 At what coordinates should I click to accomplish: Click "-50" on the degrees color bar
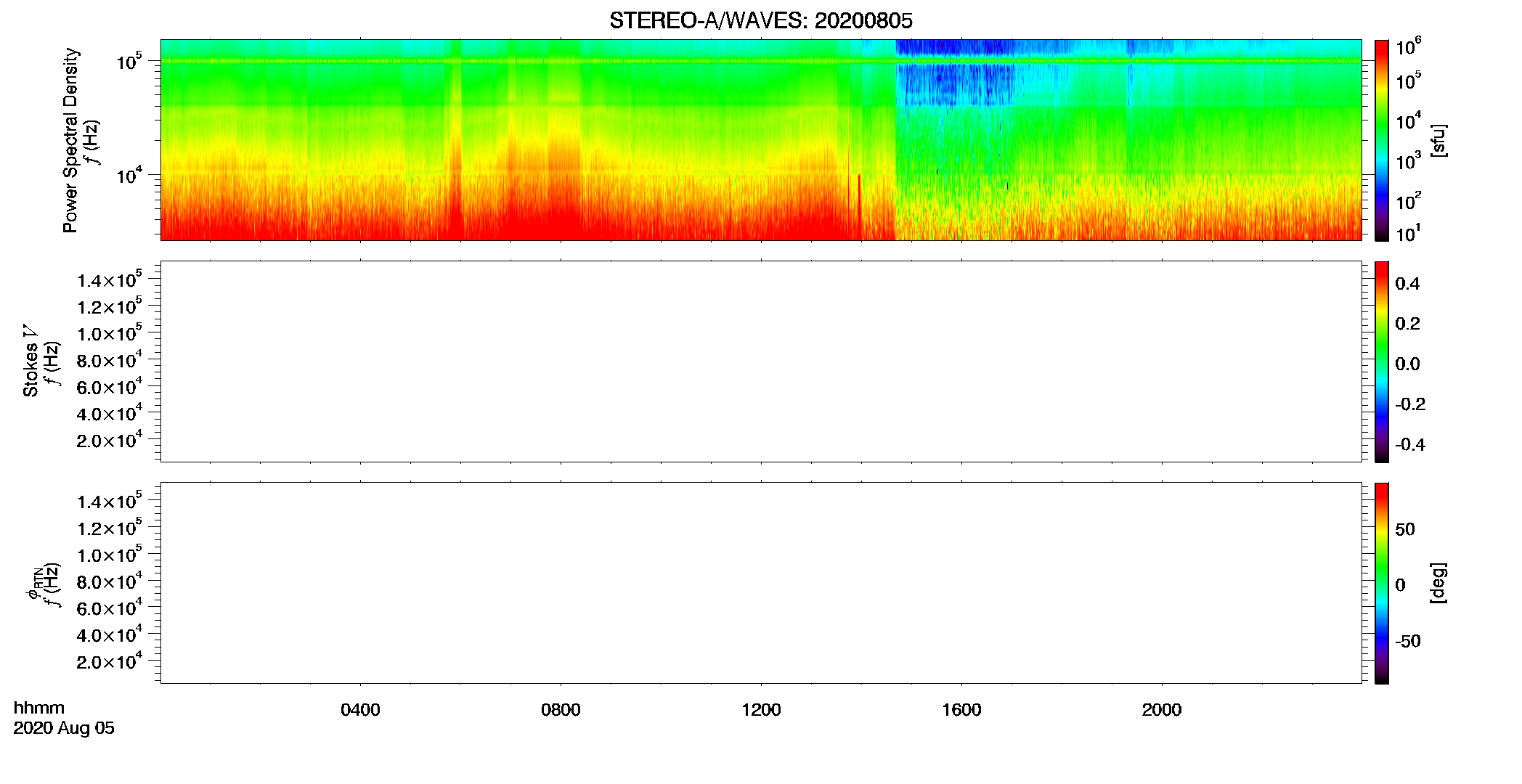(1408, 641)
